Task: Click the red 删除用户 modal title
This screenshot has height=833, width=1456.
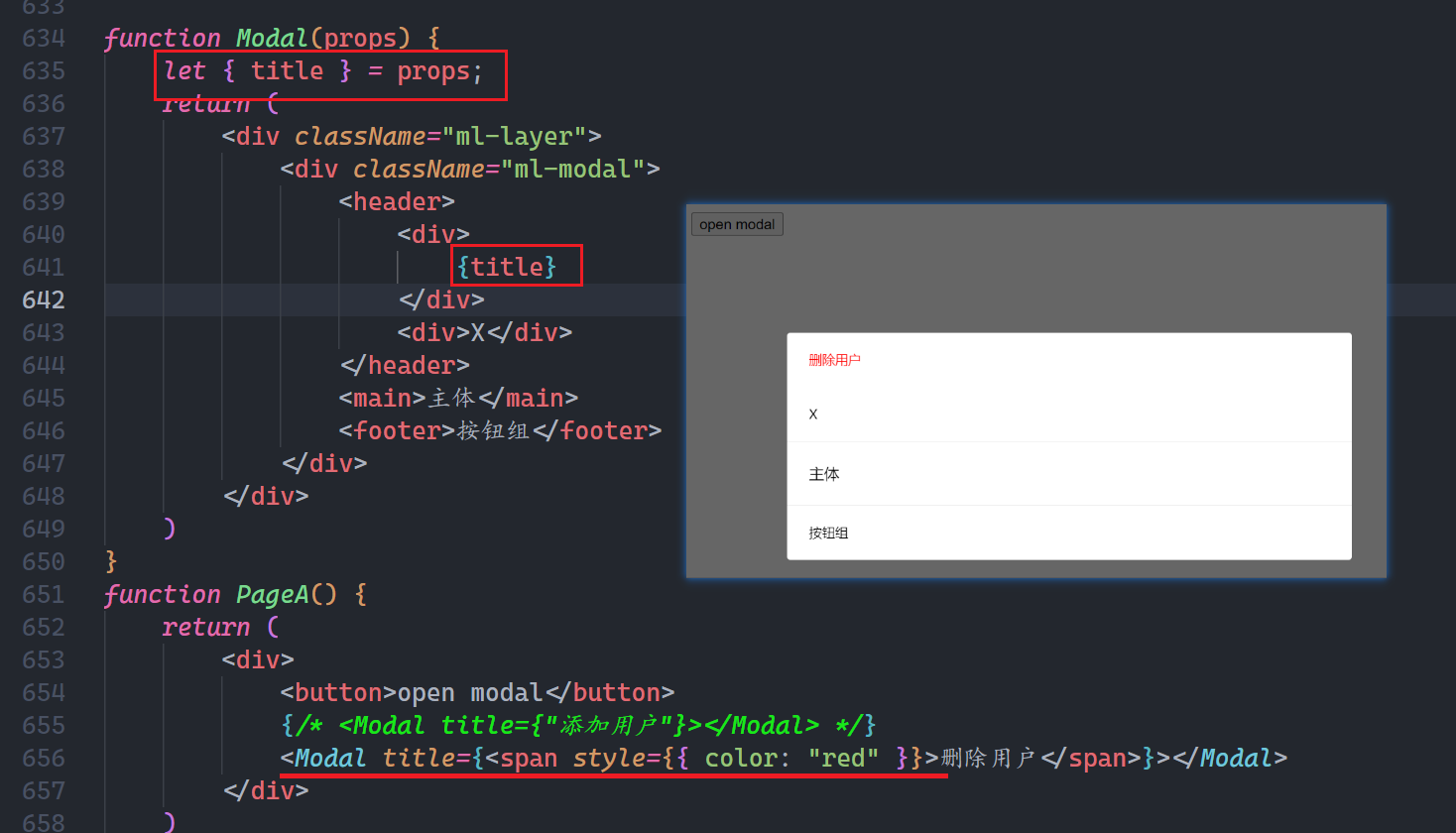Action: [x=834, y=360]
